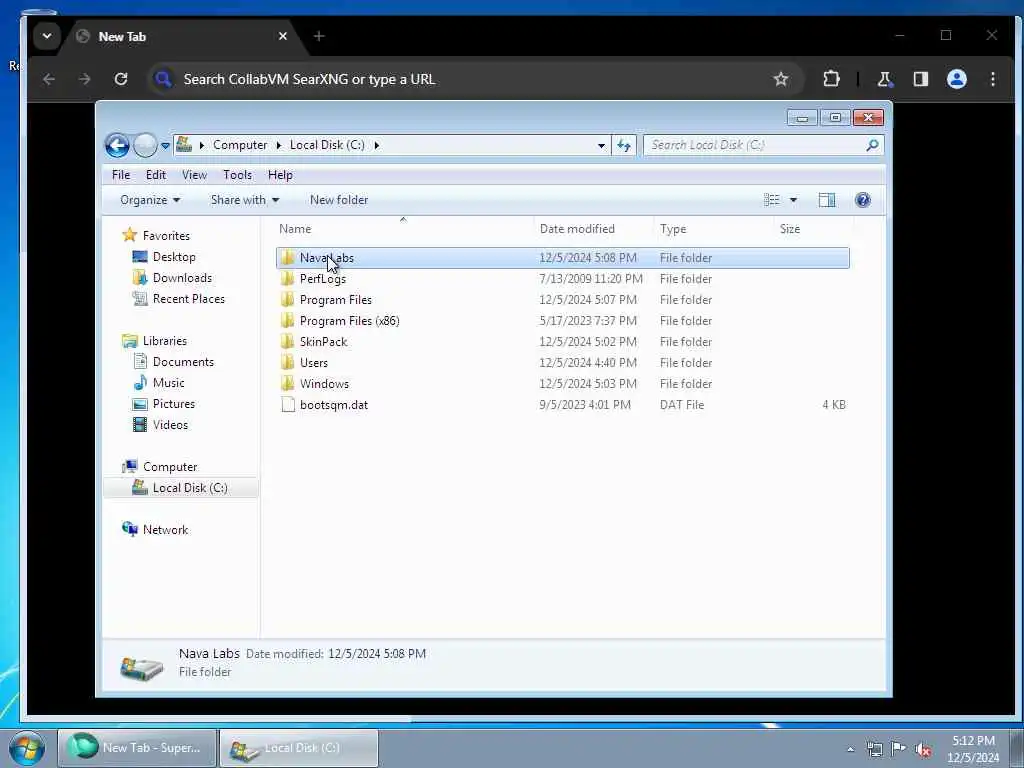The height and width of the screenshot is (768, 1024).
Task: Toggle the preview pane icon
Action: click(x=827, y=200)
